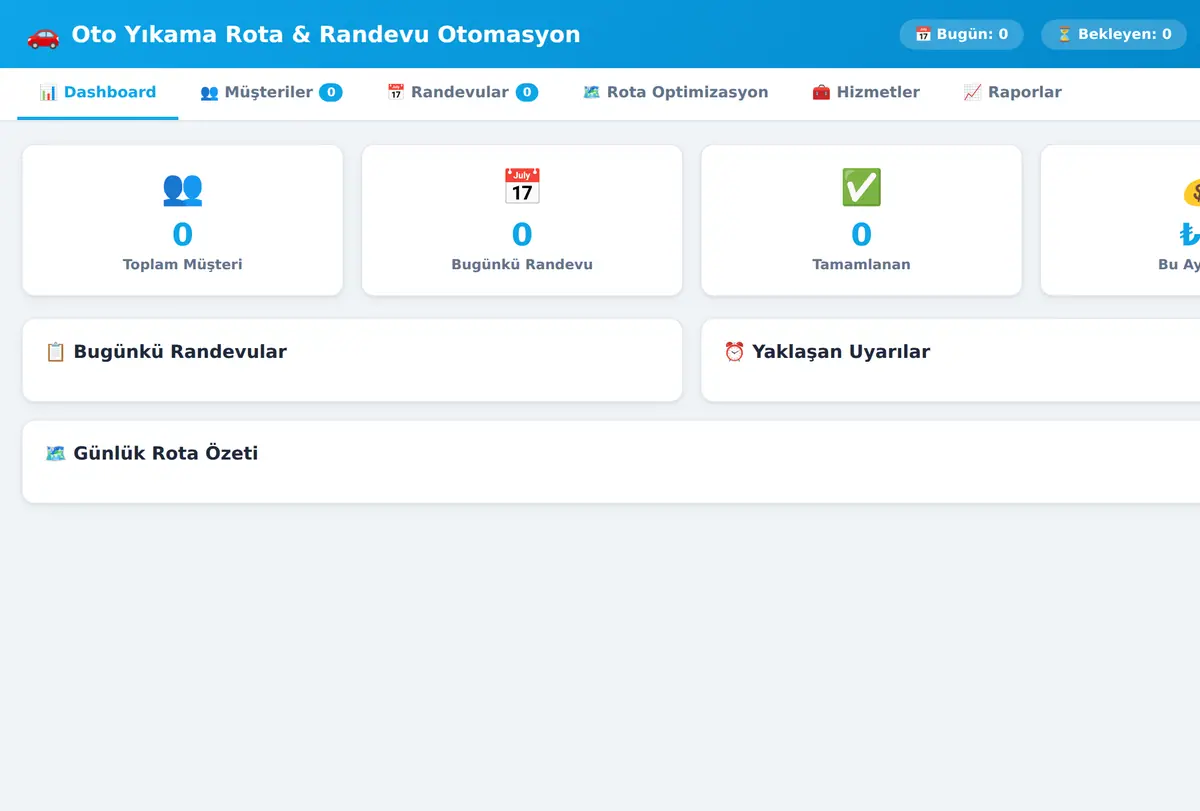Open the Randevular tab
The width and height of the screenshot is (1200, 811).
[462, 92]
